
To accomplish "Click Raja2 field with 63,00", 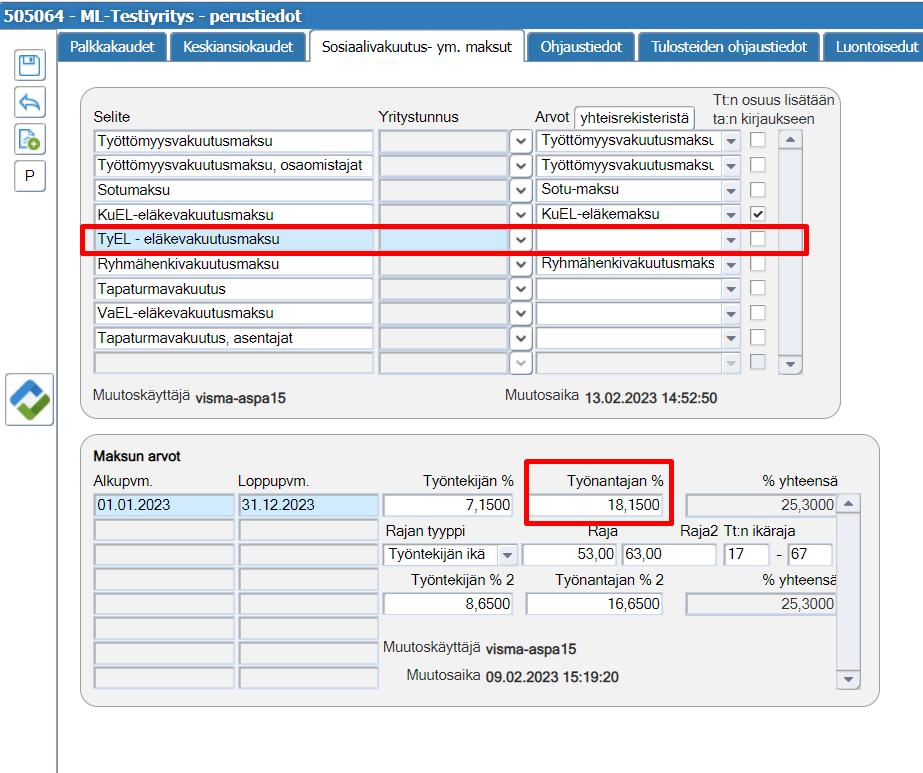I will [669, 555].
